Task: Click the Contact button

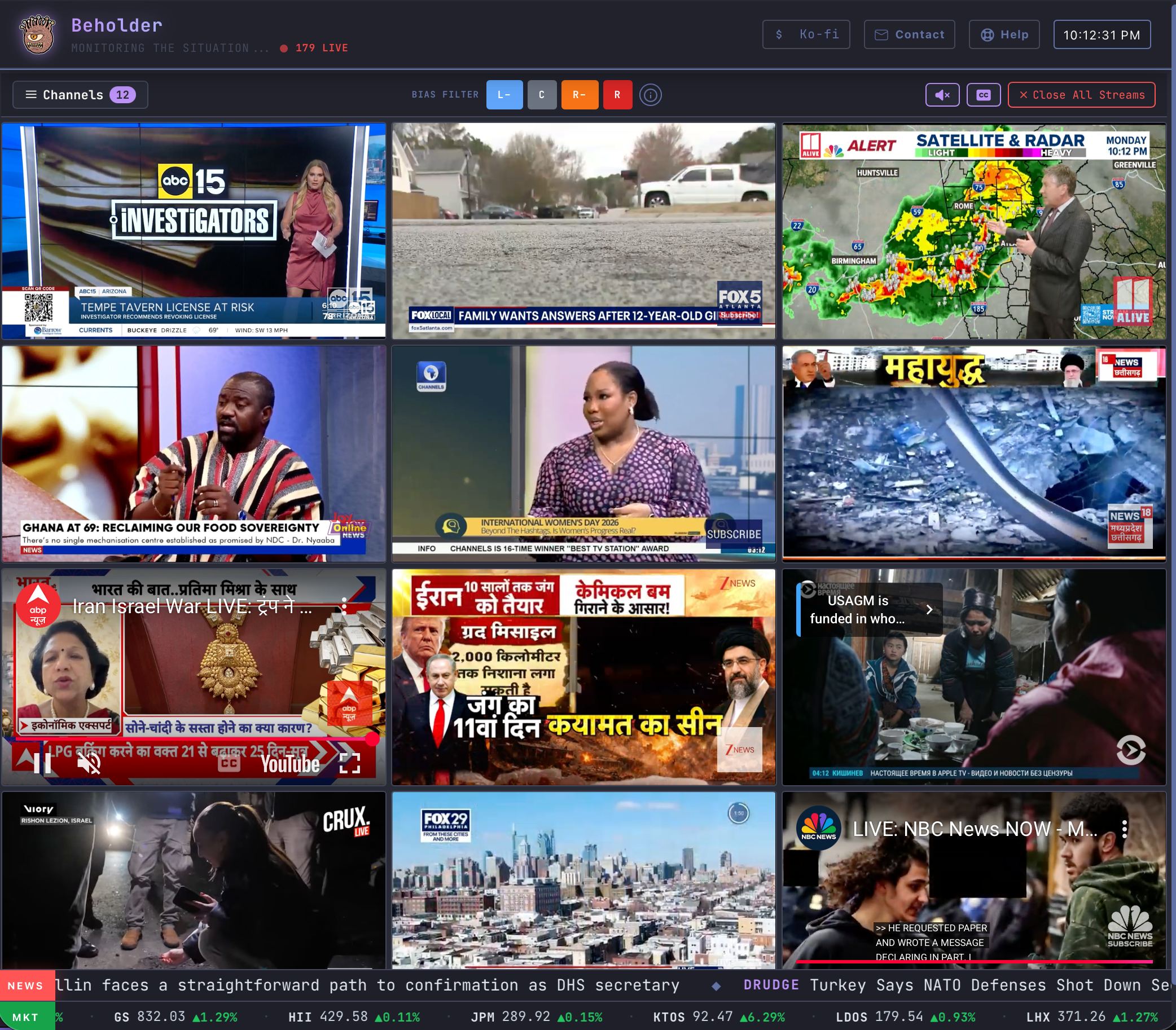Action: pyautogui.click(x=909, y=34)
